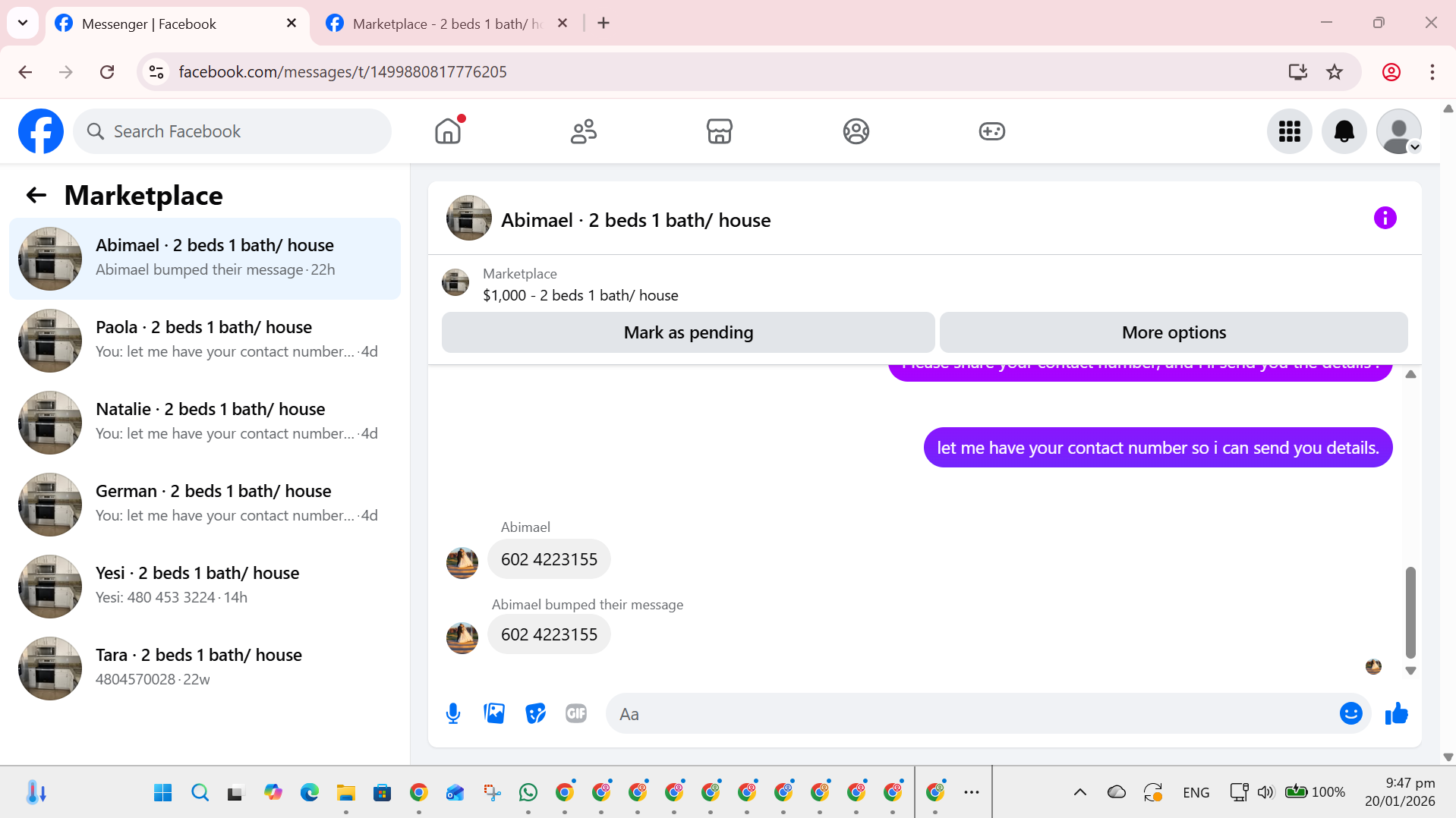Click the chat scrollbar thumb

point(1410,612)
